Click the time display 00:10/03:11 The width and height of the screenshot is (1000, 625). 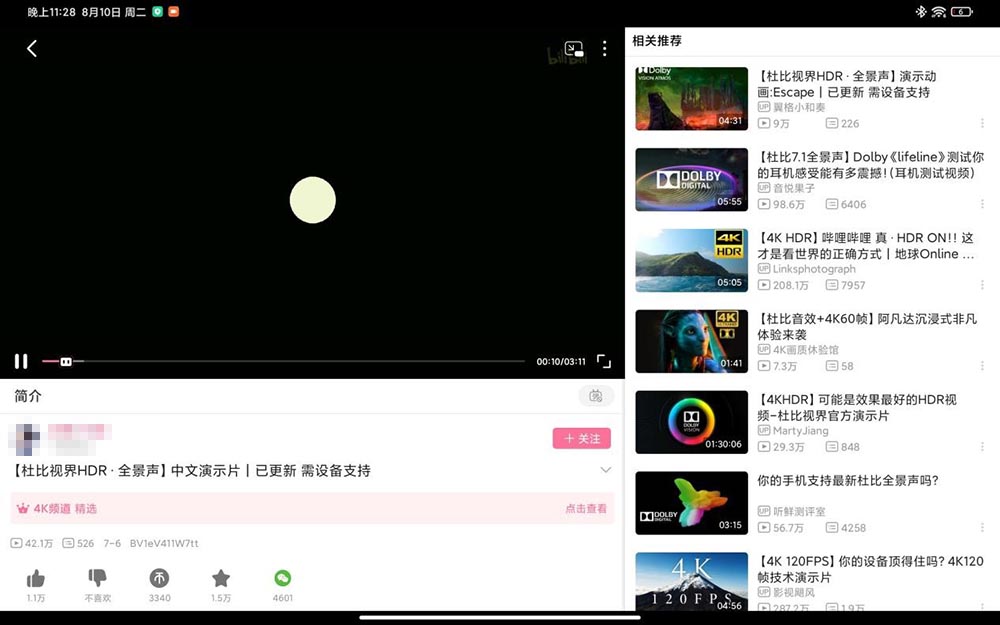pyautogui.click(x=561, y=362)
